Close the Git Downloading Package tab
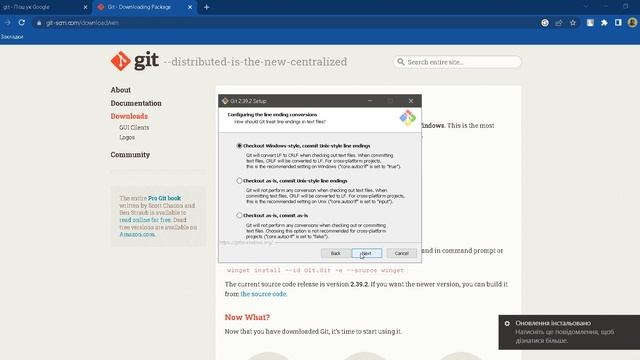This screenshot has width=640, height=360. coord(190,7)
